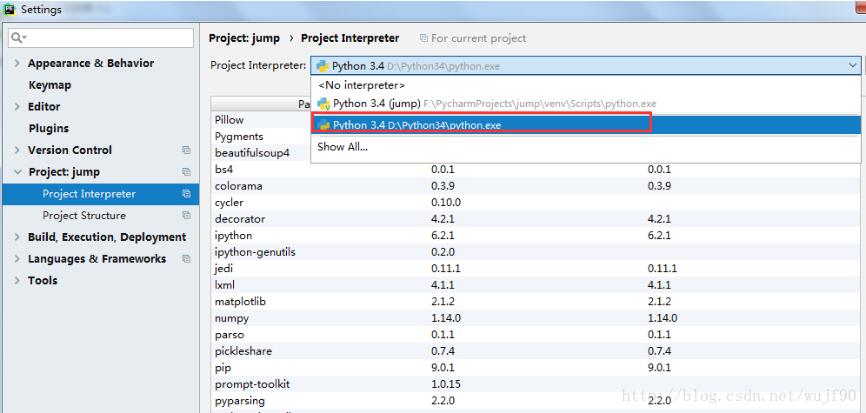
Task: Expand Build, Execution, Deployment section
Action: [x=17, y=237]
